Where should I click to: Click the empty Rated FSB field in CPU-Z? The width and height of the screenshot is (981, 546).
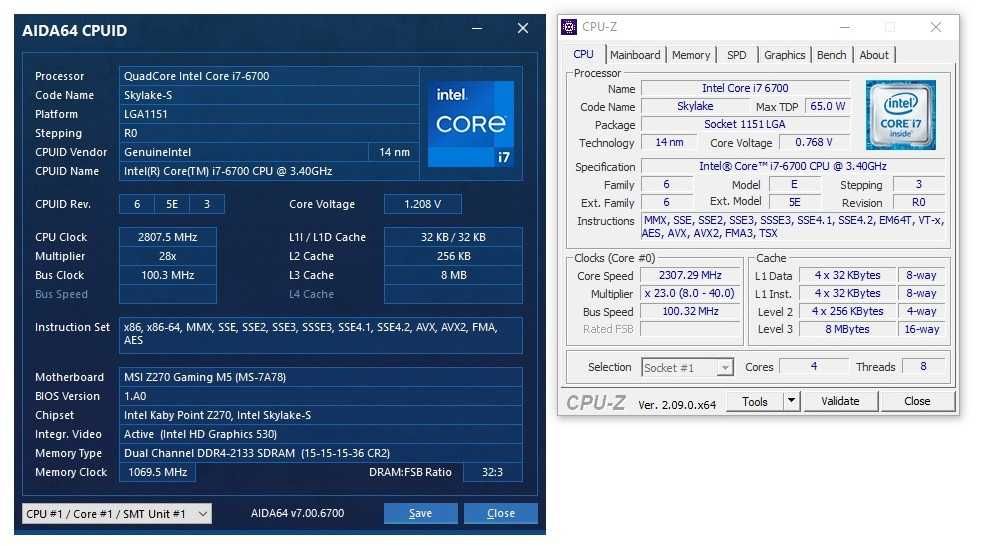tap(690, 329)
